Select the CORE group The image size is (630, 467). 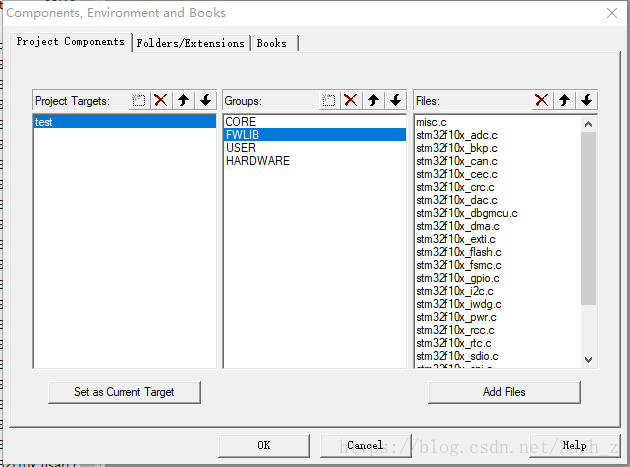315,122
